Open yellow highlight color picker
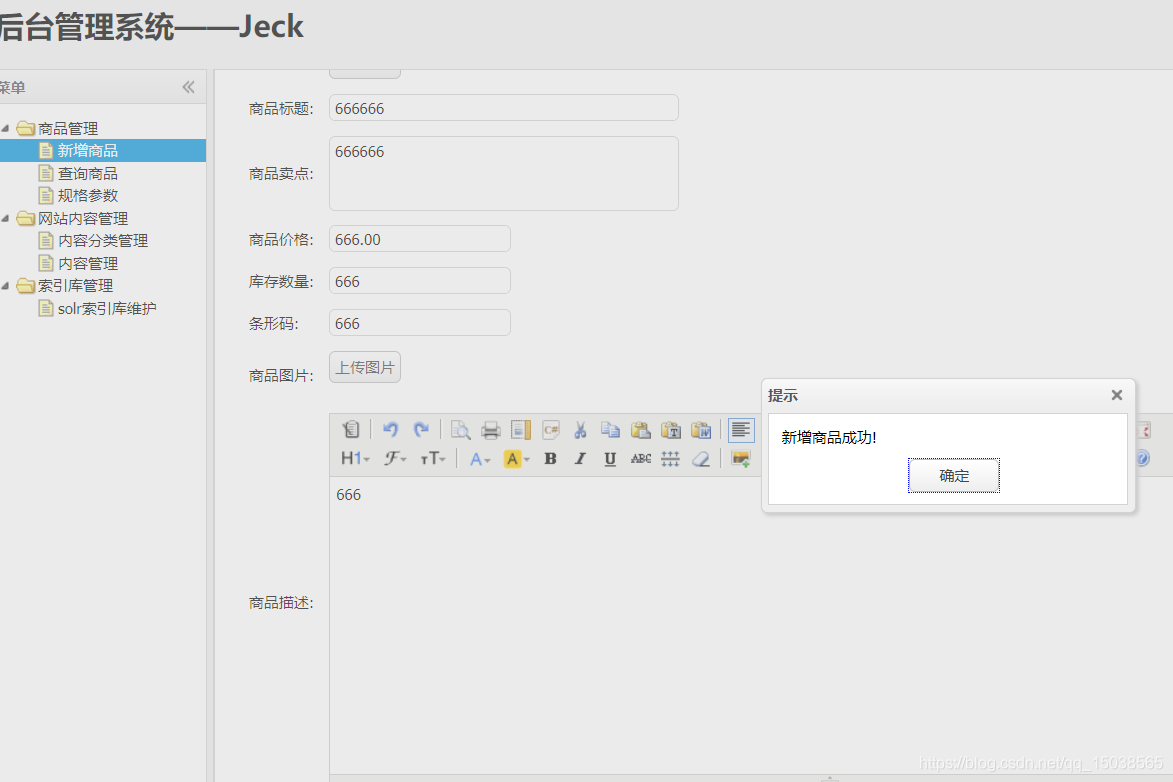Viewport: 1173px width, 782px height. (x=517, y=459)
